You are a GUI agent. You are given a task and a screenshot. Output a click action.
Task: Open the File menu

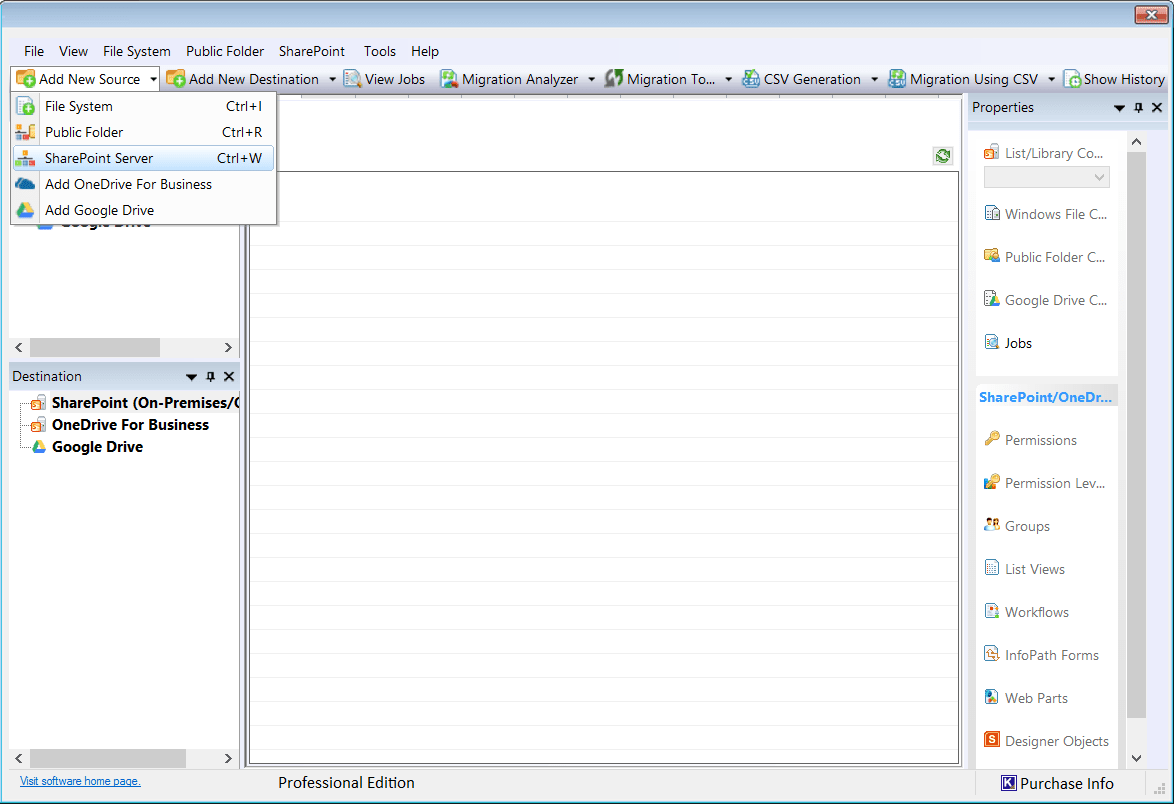34,51
